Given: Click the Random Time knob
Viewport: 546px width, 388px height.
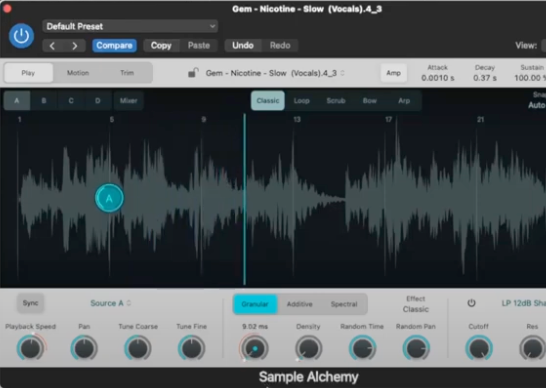Looking at the screenshot, I should (362, 348).
